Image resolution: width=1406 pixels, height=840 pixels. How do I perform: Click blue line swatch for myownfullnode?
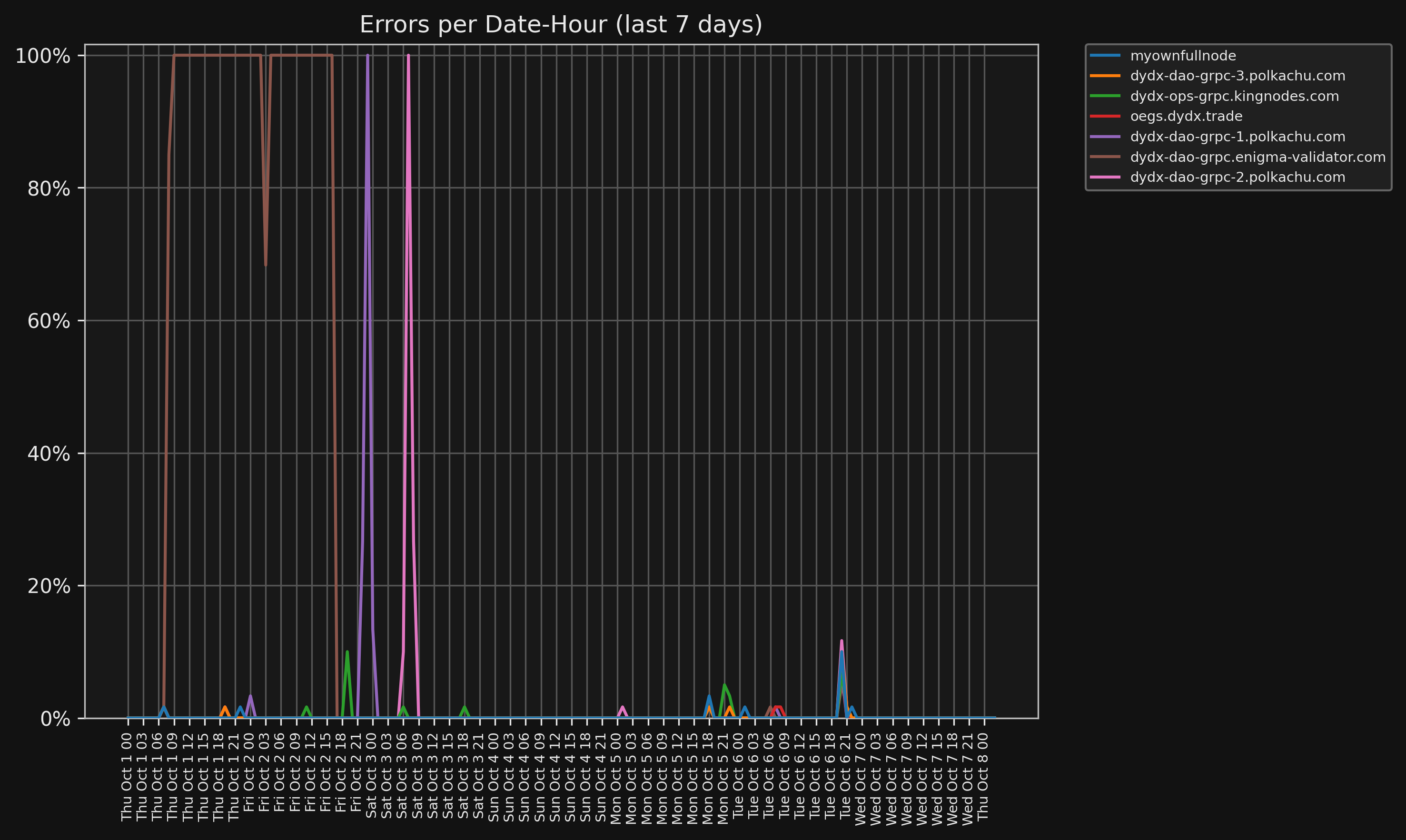click(1105, 56)
